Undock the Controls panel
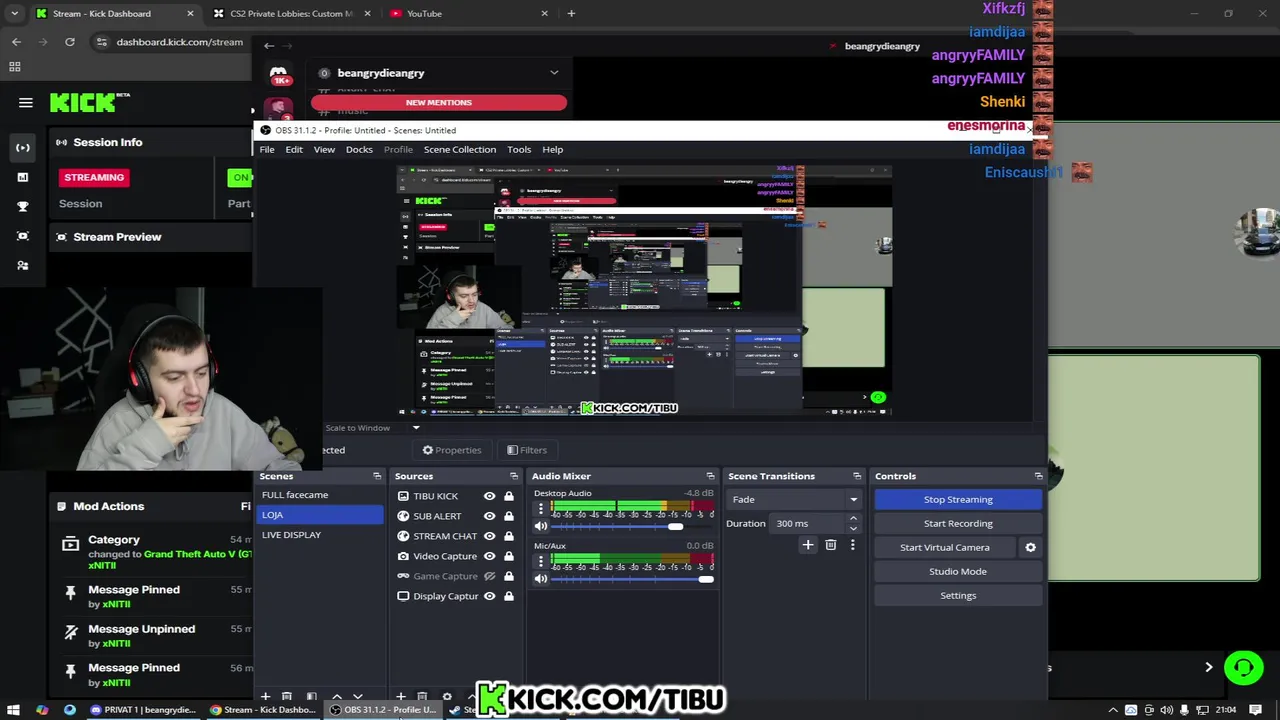The height and width of the screenshot is (720, 1280). click(x=1038, y=476)
